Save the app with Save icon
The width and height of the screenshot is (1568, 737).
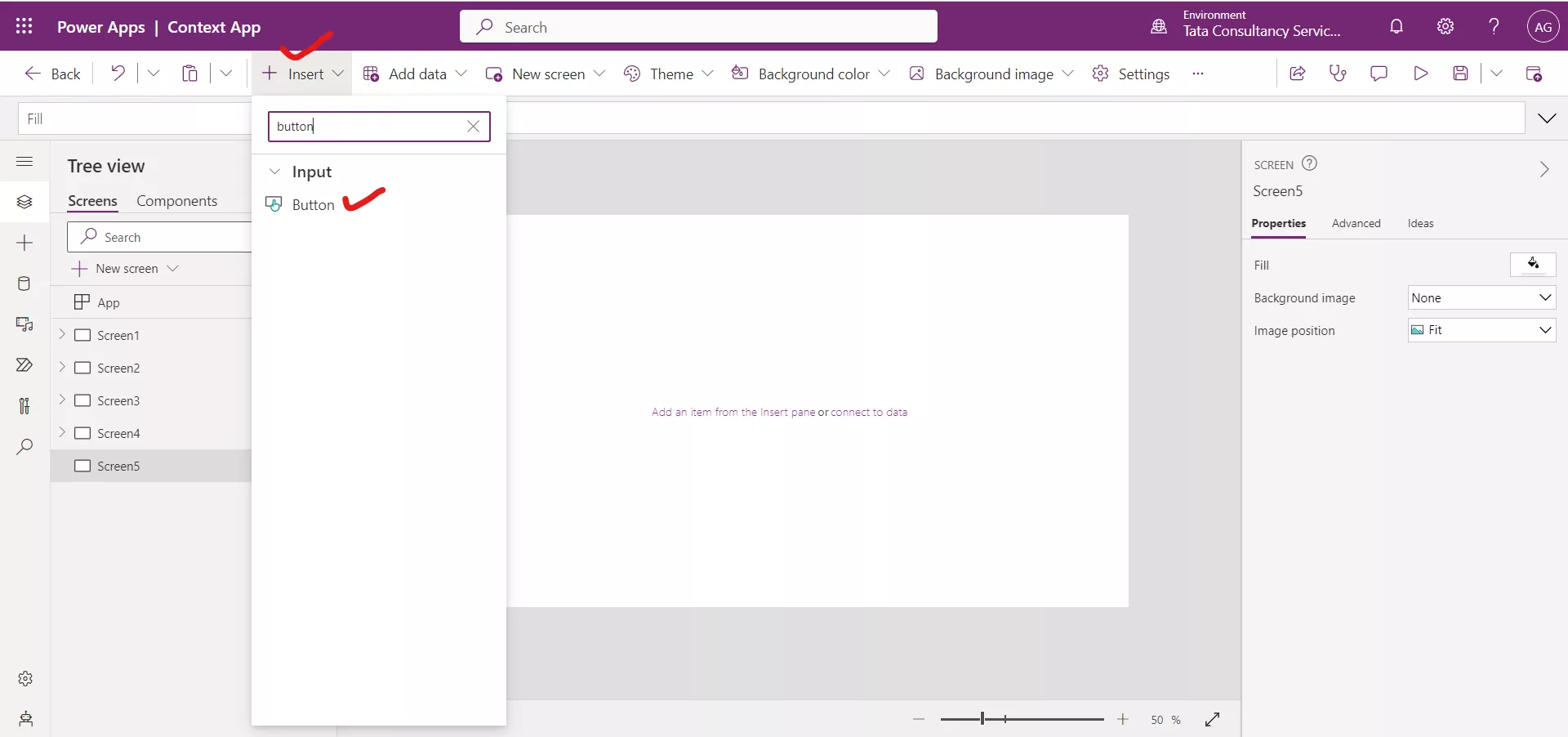point(1461,74)
